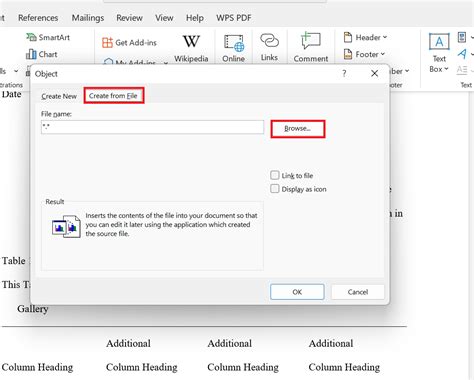Enable Display as icon checkbox
The image size is (474, 380).
click(x=275, y=189)
